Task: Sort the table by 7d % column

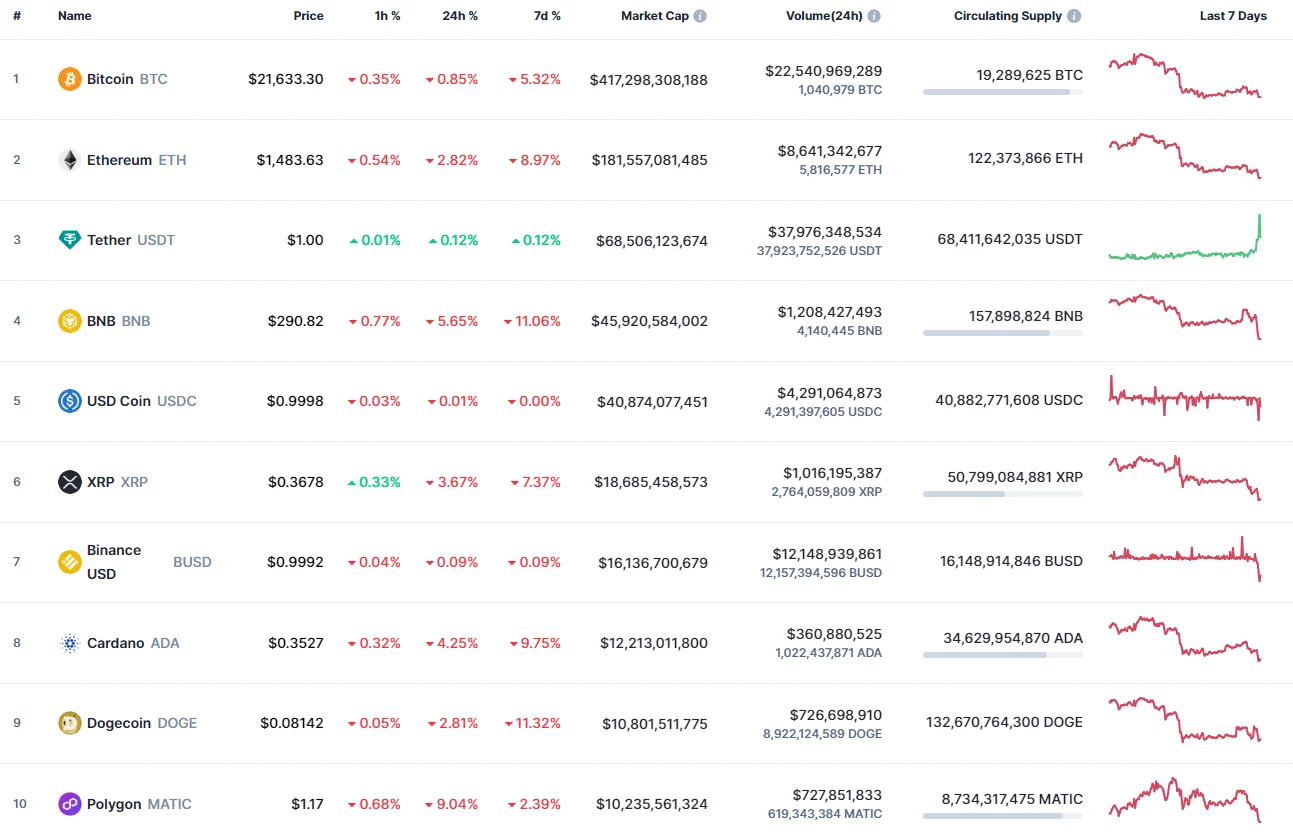Action: (547, 16)
